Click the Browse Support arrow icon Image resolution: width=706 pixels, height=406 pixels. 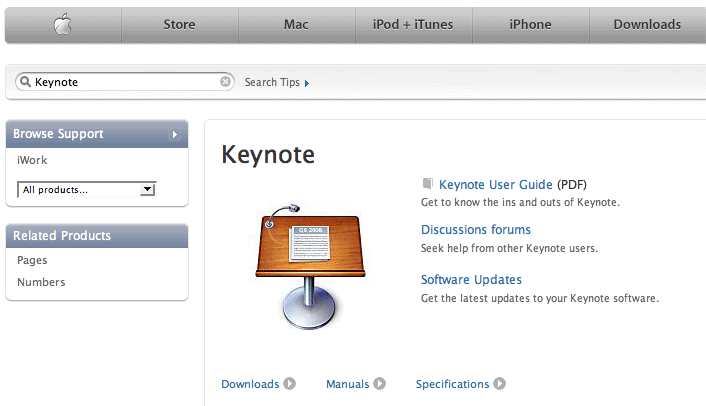pyautogui.click(x=174, y=134)
